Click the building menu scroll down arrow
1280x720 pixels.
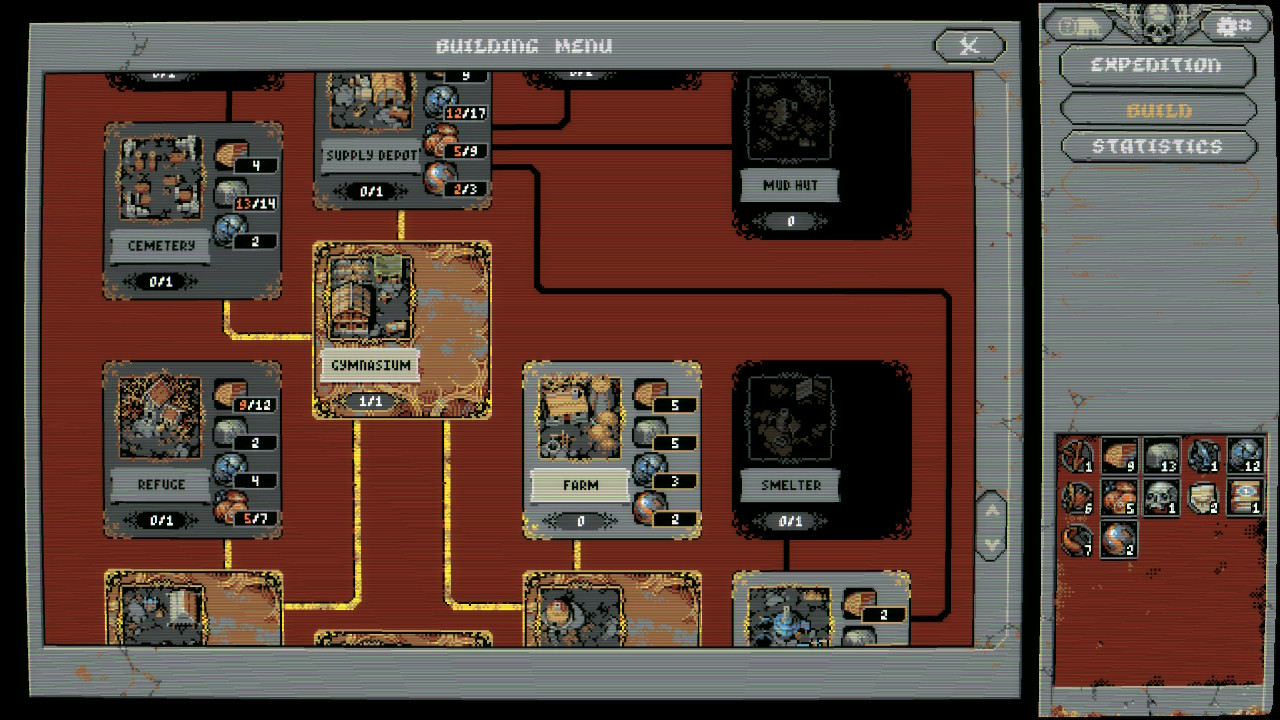point(991,545)
